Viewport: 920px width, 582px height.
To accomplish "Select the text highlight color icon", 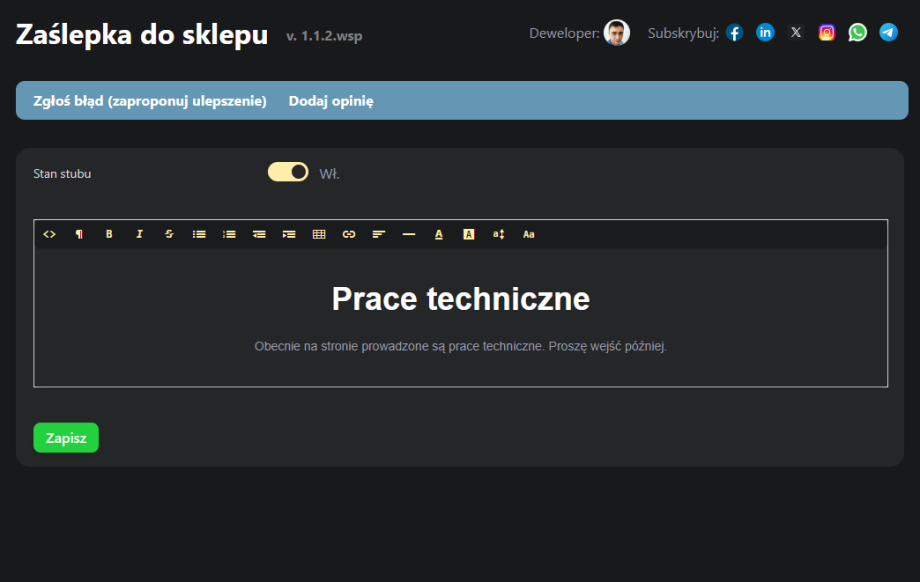I will click(469, 234).
